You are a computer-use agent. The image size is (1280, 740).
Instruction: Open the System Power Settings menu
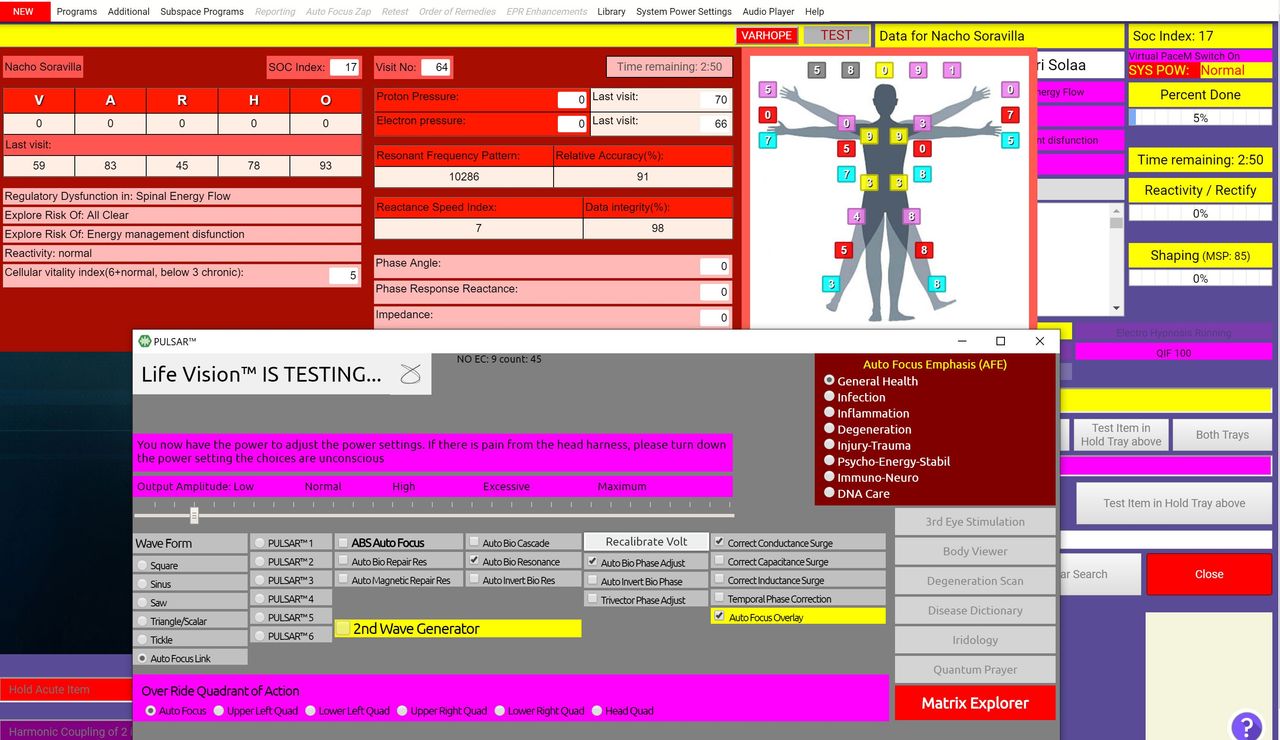coord(683,12)
